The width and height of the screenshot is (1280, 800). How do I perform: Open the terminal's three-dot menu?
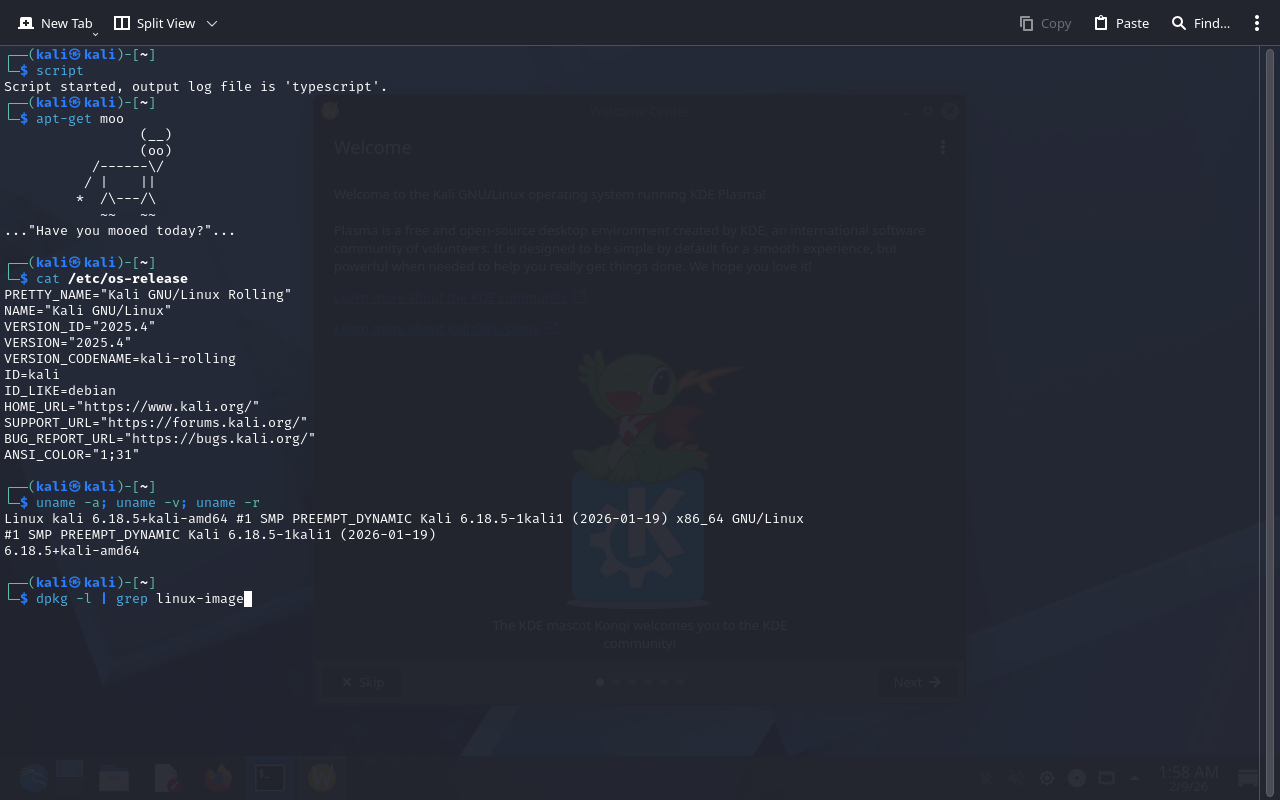coord(1257,23)
